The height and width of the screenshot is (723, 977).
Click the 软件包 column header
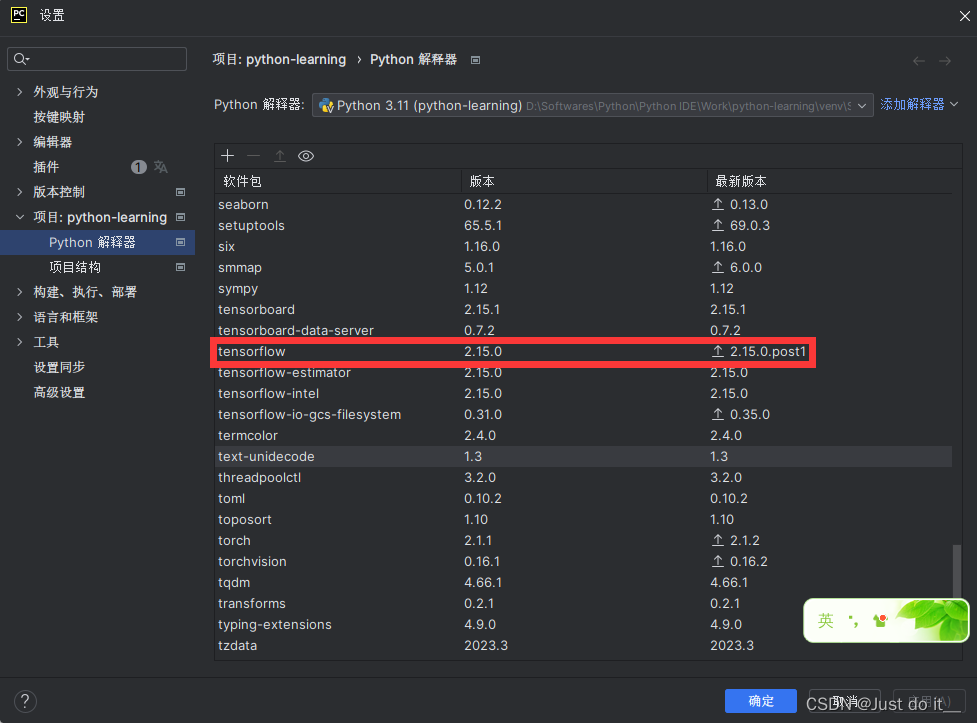[338, 181]
